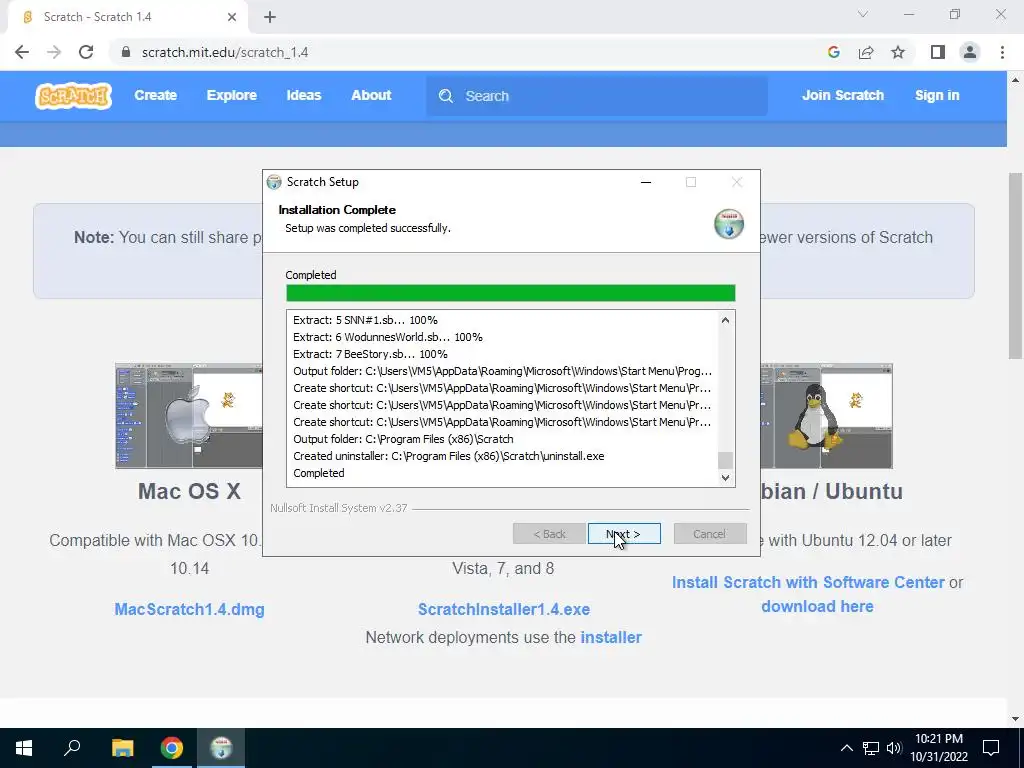Select 'Output folder: C:\Program Files (x86)\Scratch' line
Viewport: 1024px width, 768px height.
coord(403,439)
